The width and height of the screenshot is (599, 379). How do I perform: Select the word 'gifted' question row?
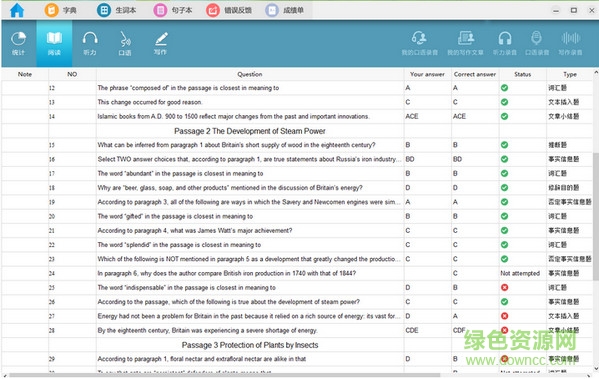tap(297, 216)
